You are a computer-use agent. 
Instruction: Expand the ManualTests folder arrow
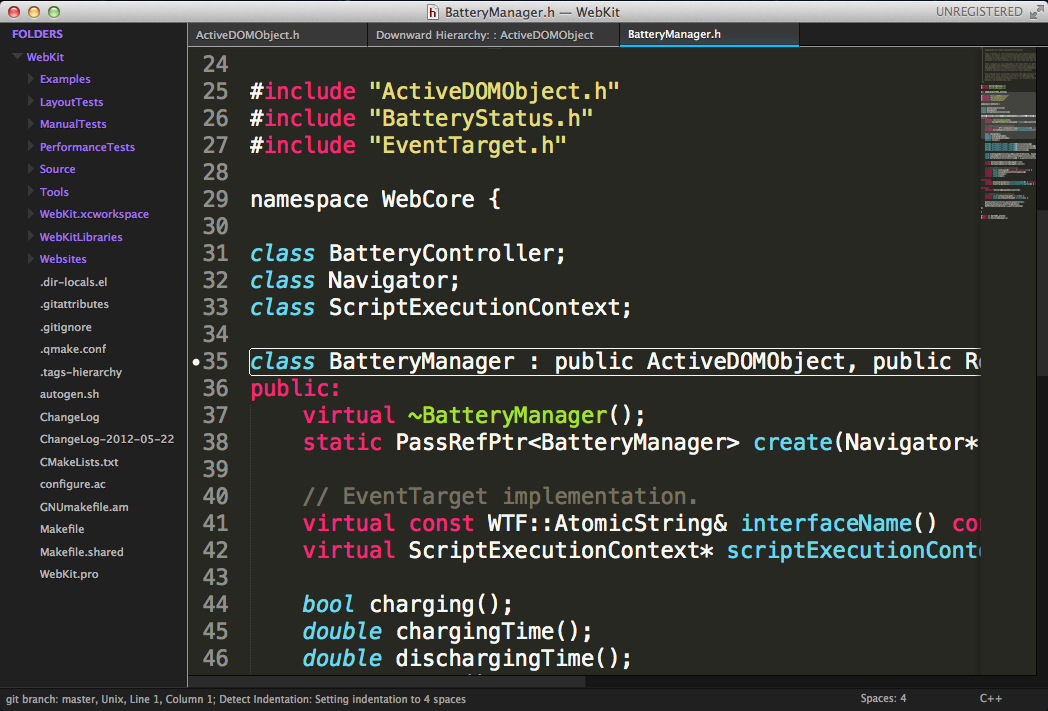coord(31,124)
